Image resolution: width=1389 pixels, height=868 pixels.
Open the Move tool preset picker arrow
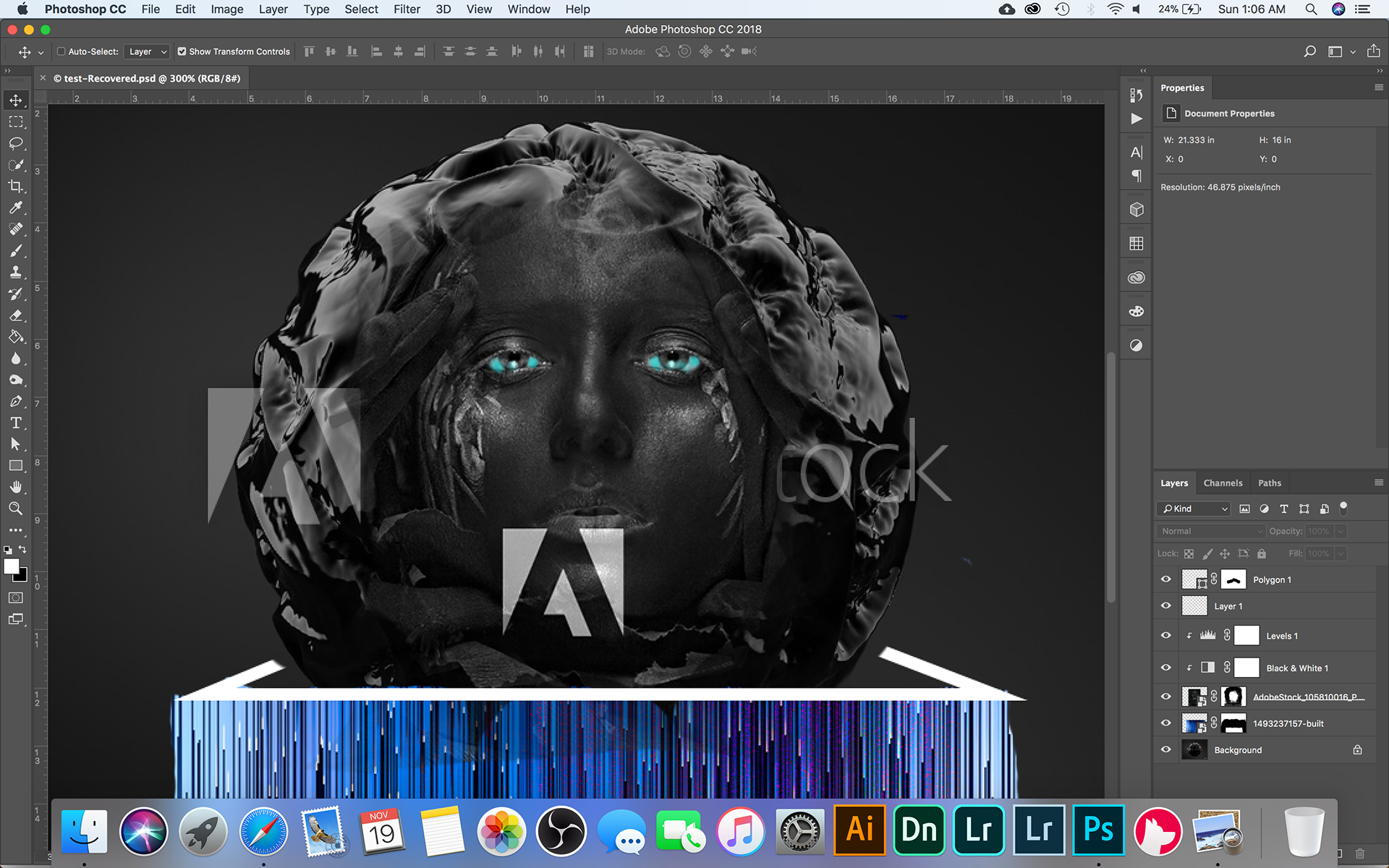click(41, 52)
